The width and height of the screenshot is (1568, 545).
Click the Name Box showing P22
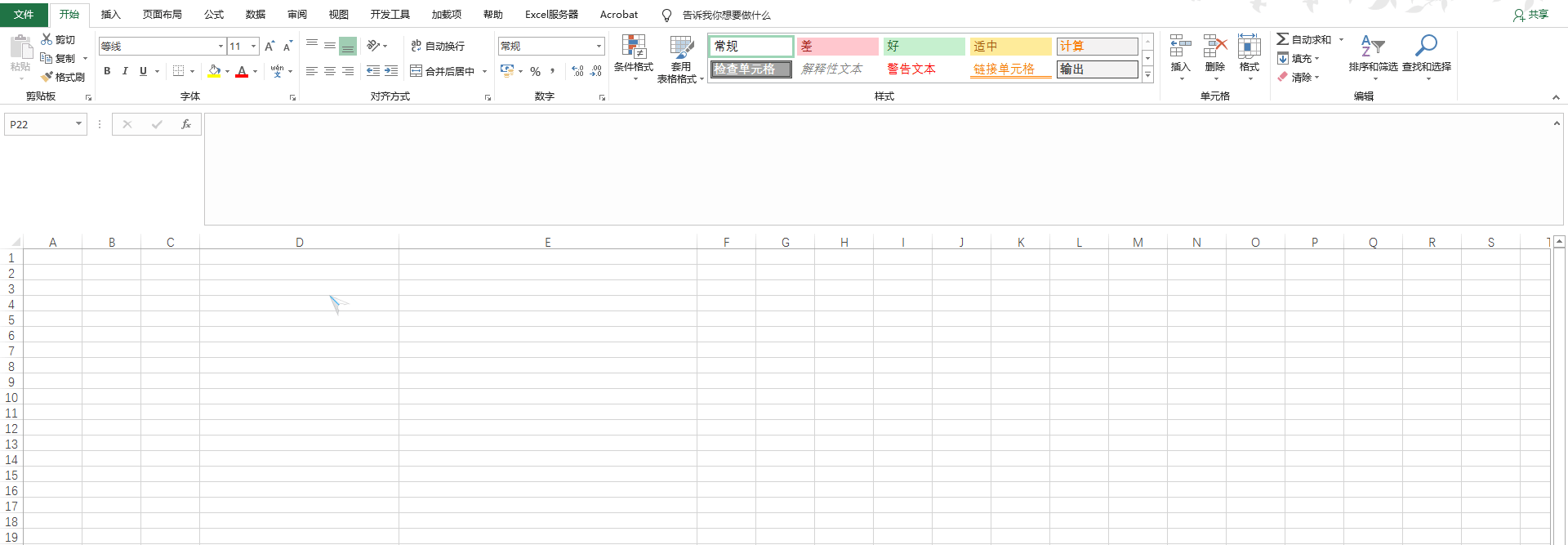coord(39,124)
